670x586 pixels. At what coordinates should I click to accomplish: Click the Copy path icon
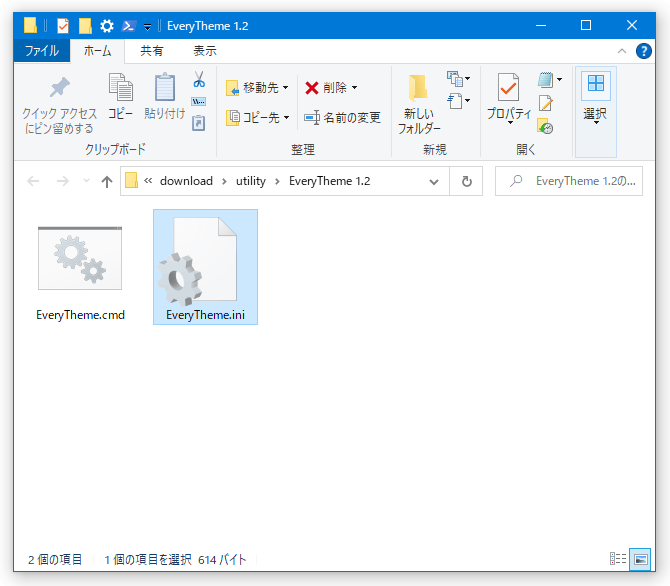199,102
